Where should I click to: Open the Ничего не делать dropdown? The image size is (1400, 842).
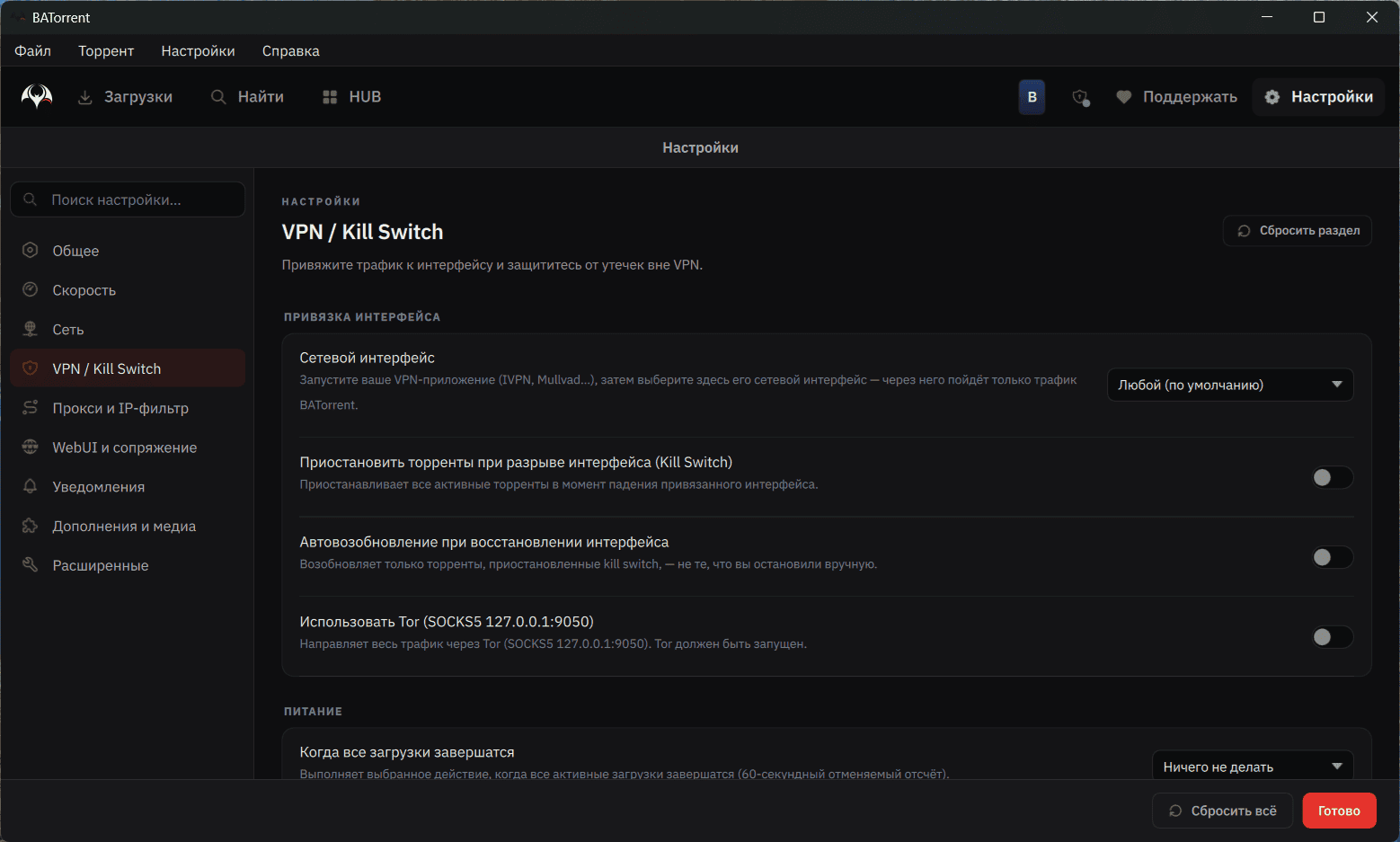1253,767
